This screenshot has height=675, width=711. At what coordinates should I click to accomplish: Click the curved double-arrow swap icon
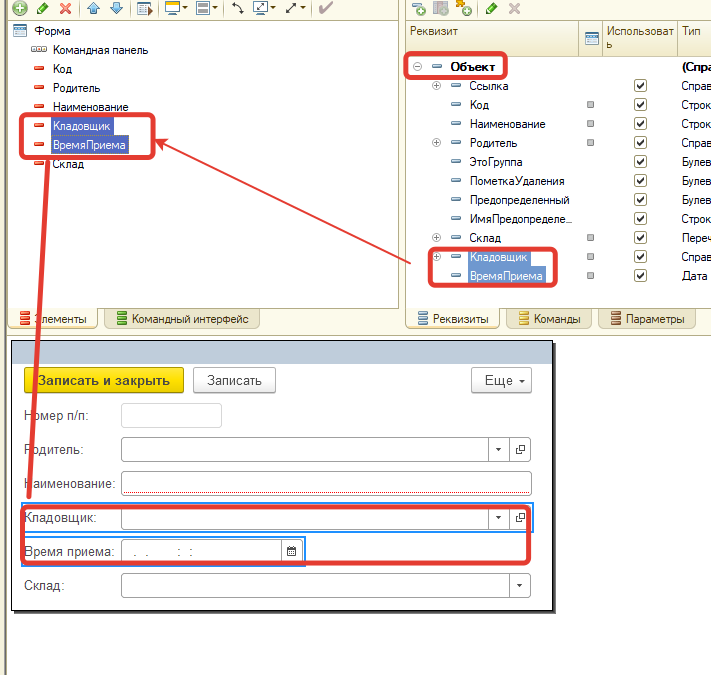(x=238, y=8)
